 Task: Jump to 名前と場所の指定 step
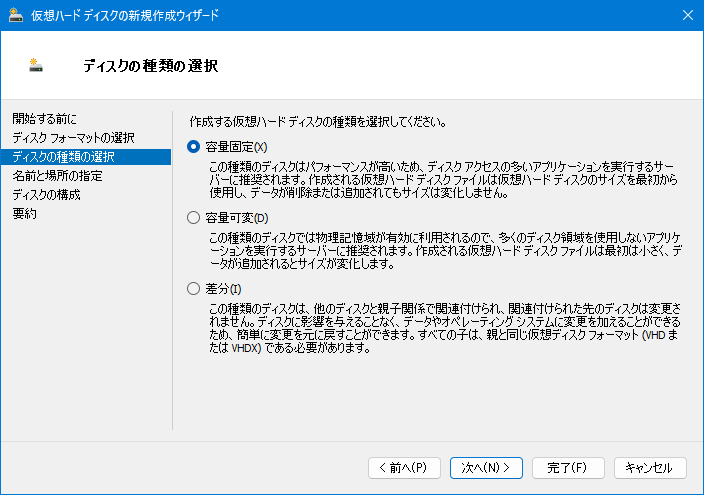57,176
